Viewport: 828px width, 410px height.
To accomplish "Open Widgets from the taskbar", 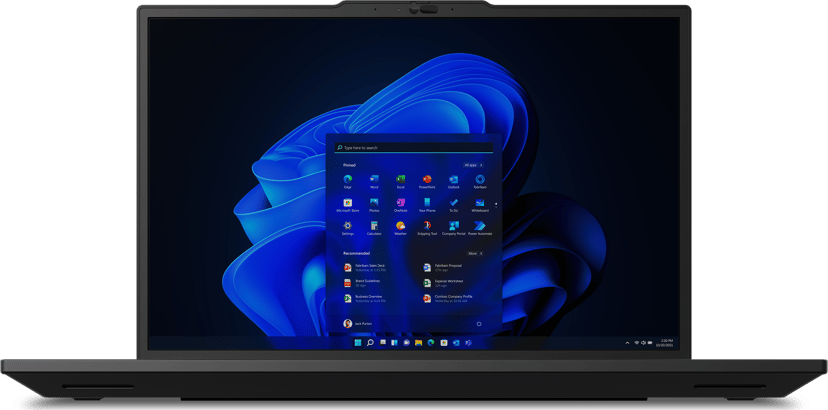I will tap(394, 342).
